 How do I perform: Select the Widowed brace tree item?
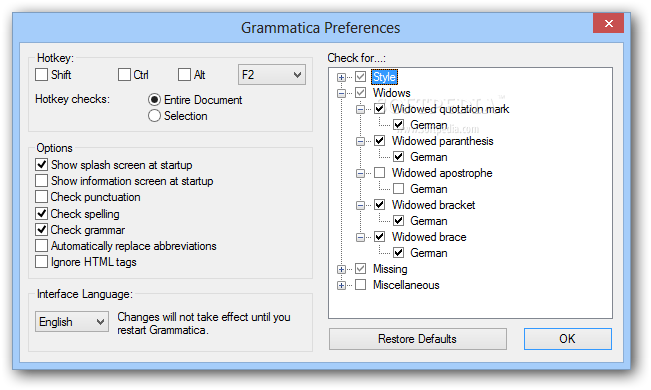(x=429, y=237)
